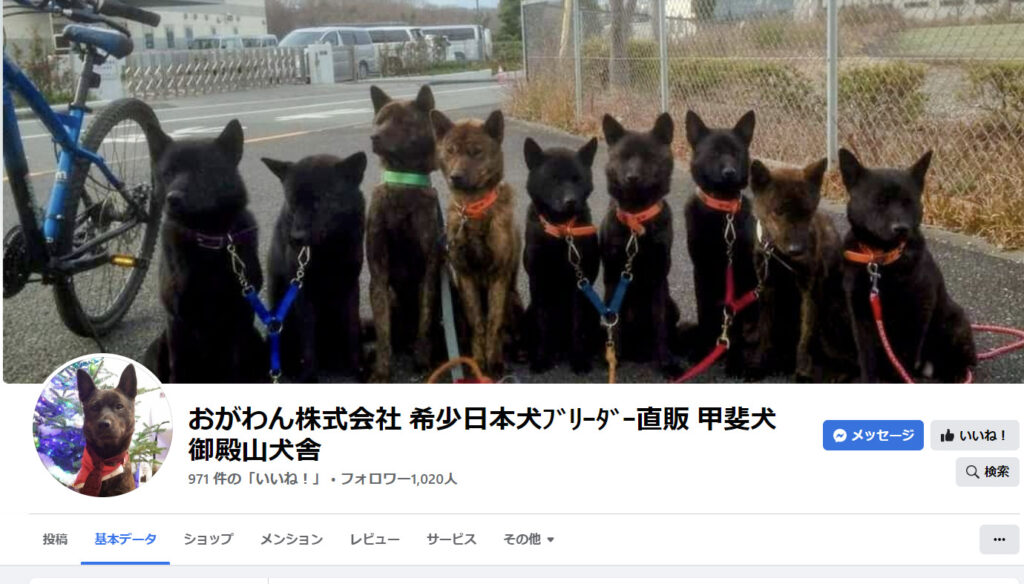Open the cover photo of dogs
The image size is (1024, 584).
coord(513,191)
